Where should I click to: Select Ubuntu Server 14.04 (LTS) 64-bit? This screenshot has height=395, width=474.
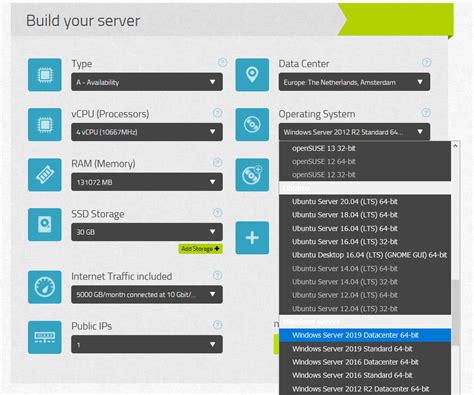365,268
